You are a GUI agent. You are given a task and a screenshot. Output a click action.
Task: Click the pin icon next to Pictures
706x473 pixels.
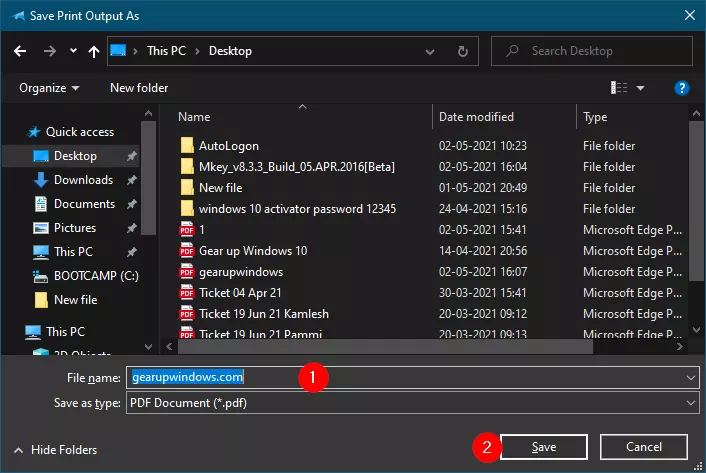coord(131,228)
